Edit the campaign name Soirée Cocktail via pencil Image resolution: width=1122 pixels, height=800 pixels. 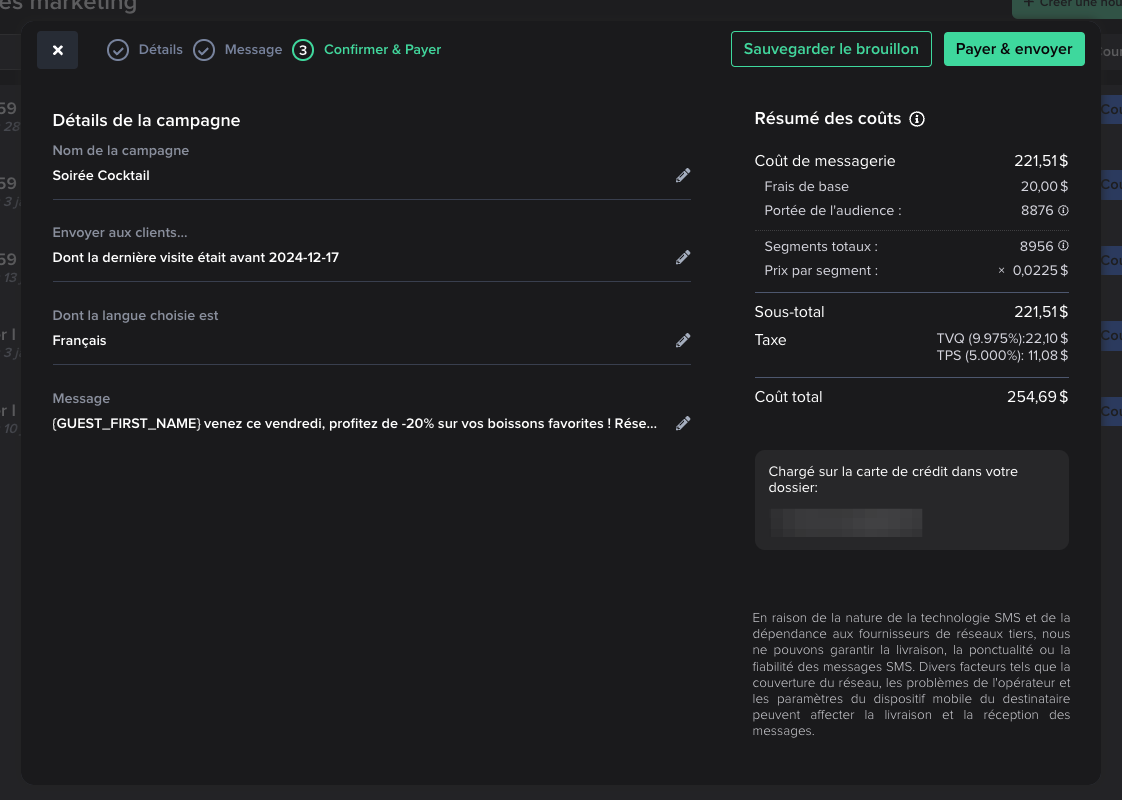[683, 176]
